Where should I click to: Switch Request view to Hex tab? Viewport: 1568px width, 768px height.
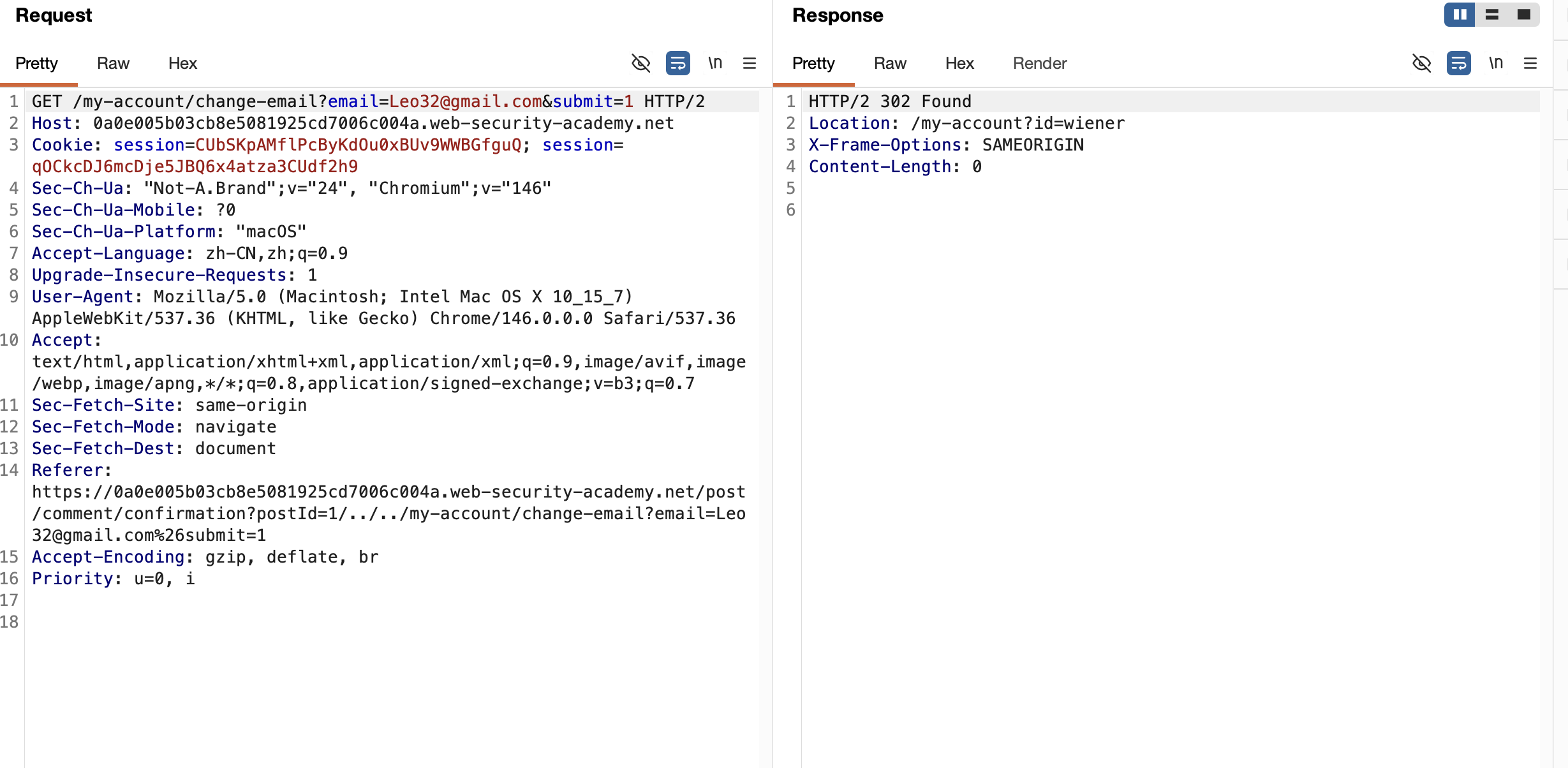[x=182, y=63]
